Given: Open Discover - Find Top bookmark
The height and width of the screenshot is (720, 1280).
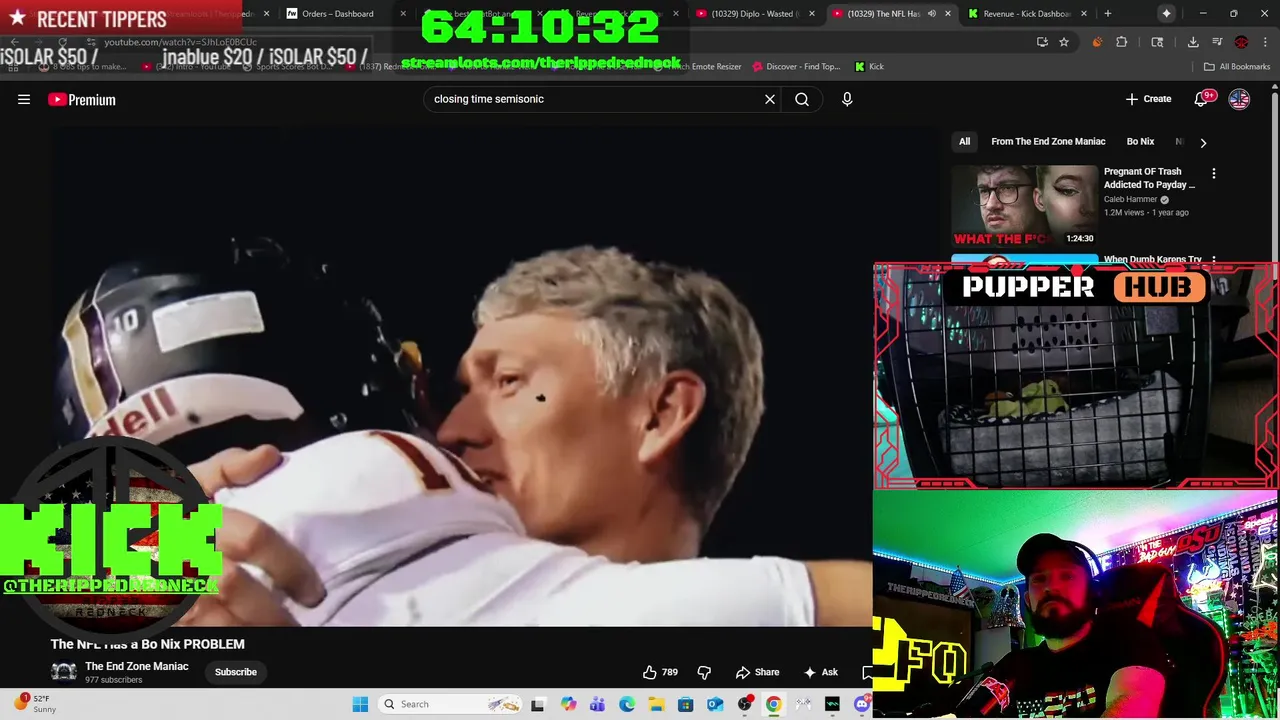Looking at the screenshot, I should click(x=796, y=66).
